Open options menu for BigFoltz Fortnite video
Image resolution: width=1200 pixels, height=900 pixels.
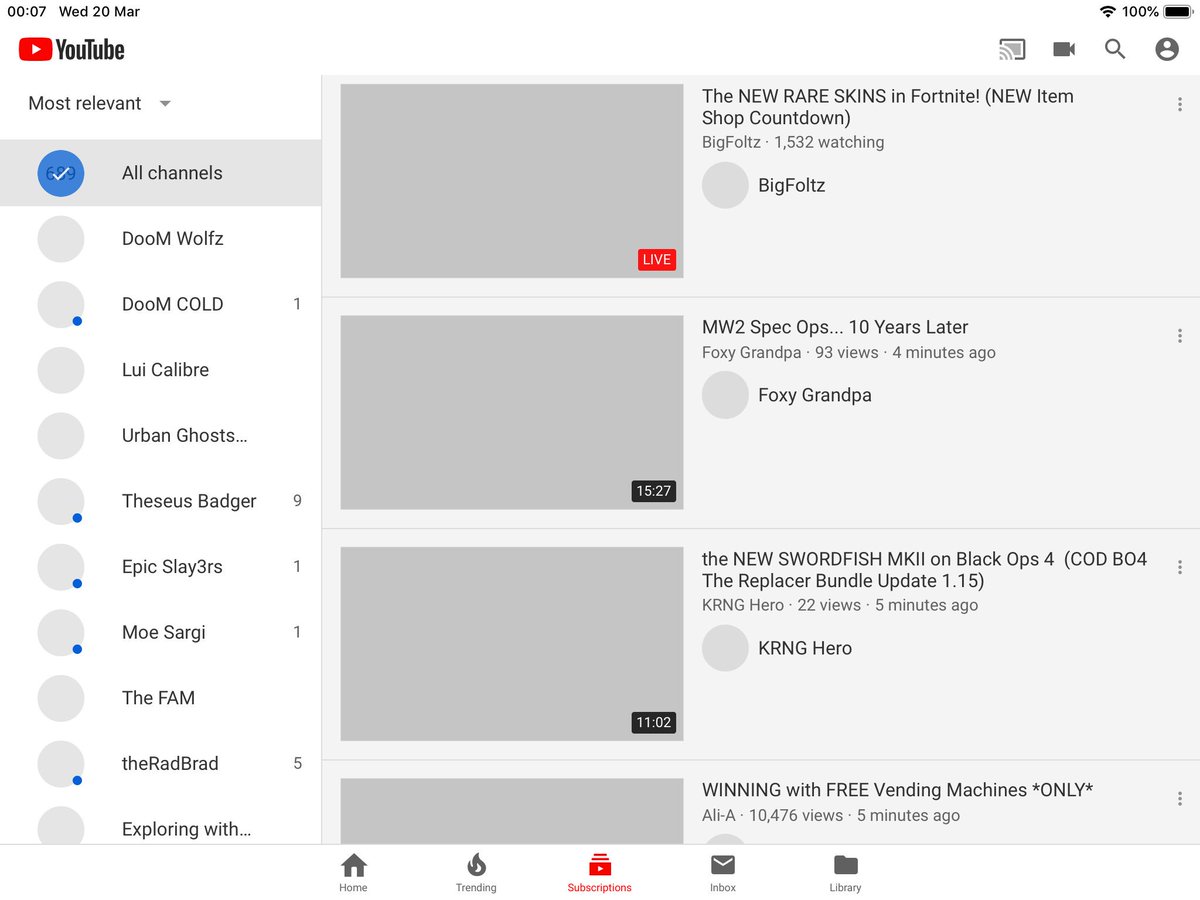1180,104
